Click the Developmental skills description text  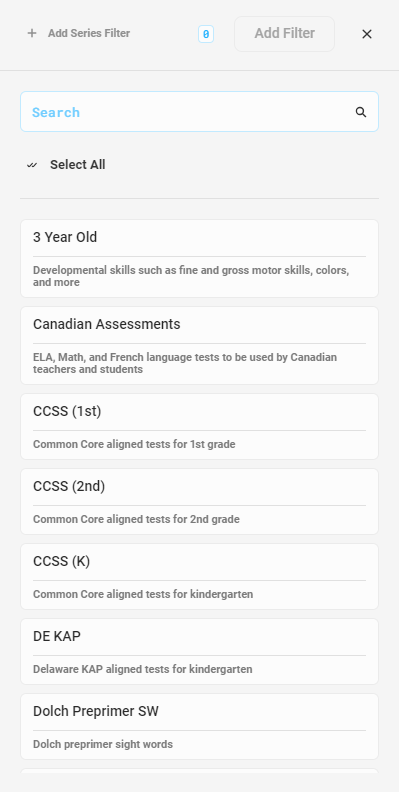coord(191,276)
